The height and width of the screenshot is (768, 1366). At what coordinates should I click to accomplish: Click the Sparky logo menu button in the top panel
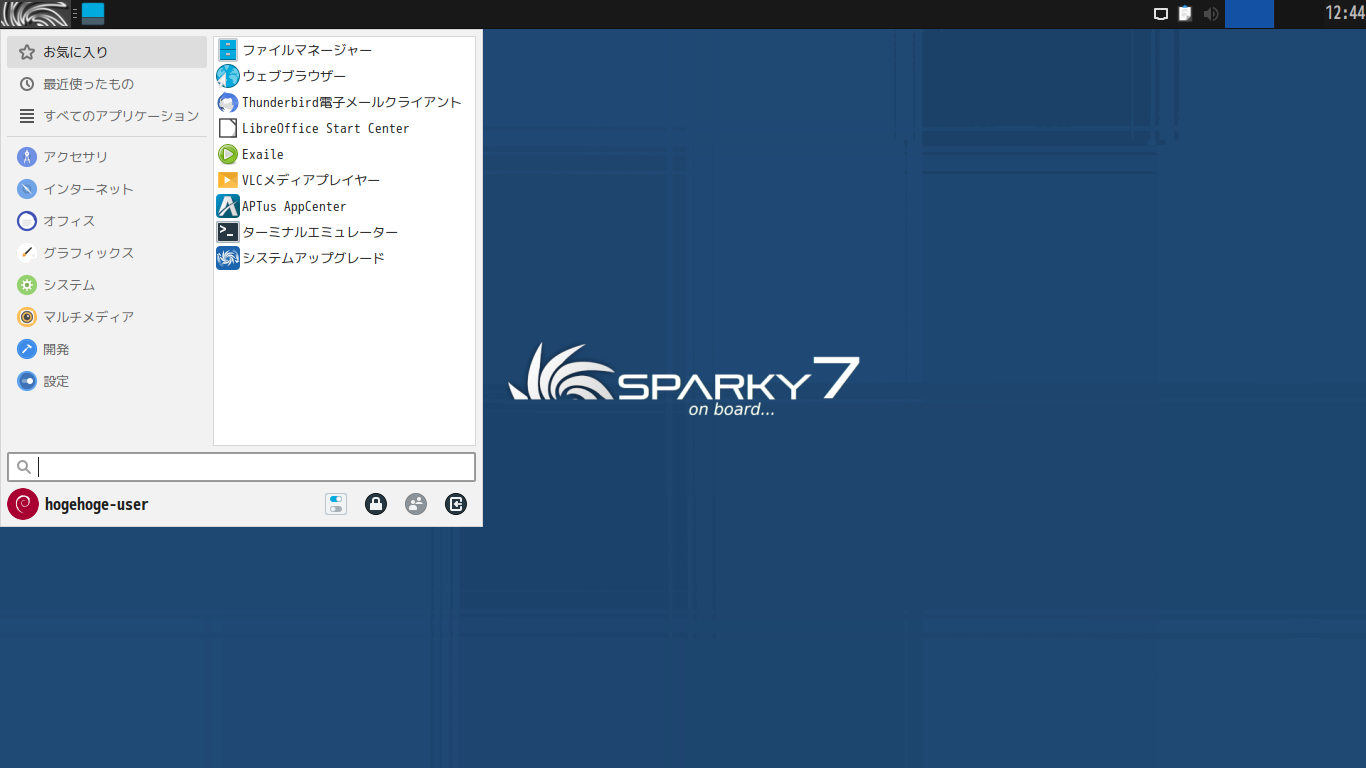[35, 14]
